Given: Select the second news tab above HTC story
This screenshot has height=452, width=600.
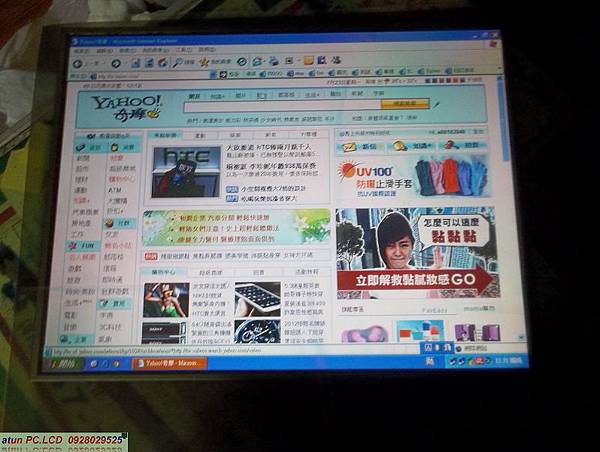Looking at the screenshot, I should tap(200, 135).
